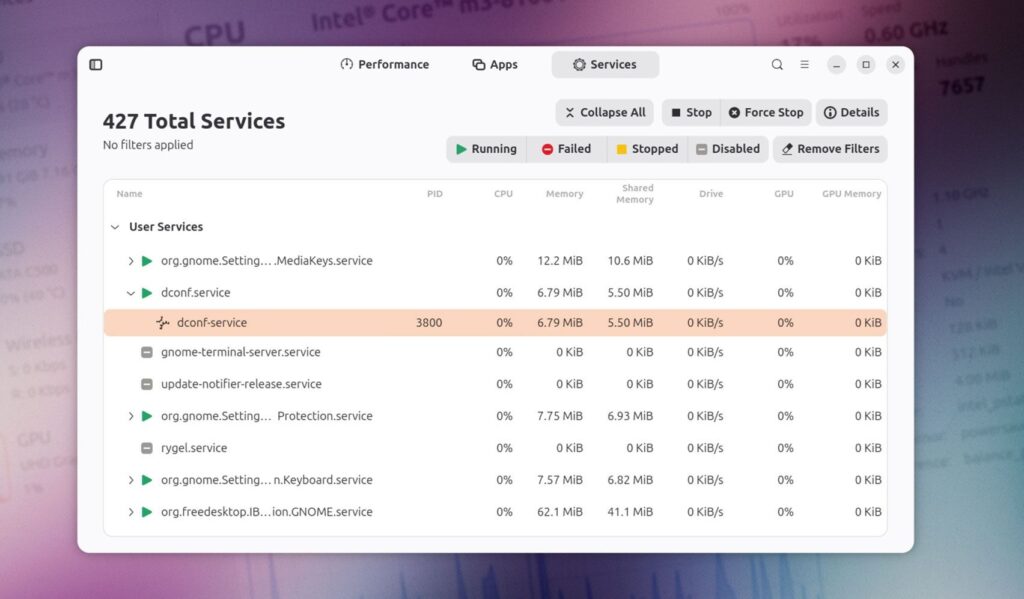Switch to the Apps tab

tap(495, 65)
